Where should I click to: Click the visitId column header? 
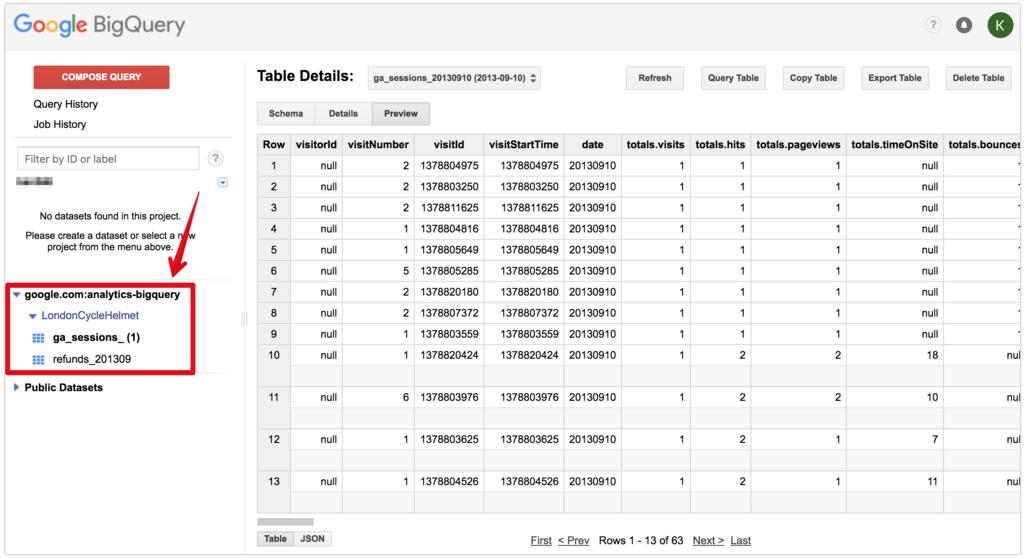pyautogui.click(x=449, y=144)
